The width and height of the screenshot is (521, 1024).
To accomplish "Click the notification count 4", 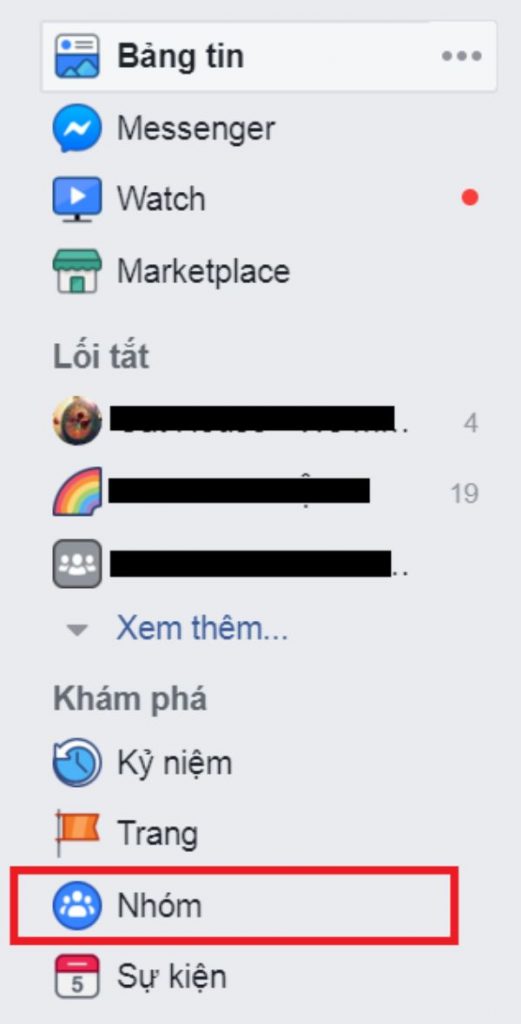I will 471,423.
